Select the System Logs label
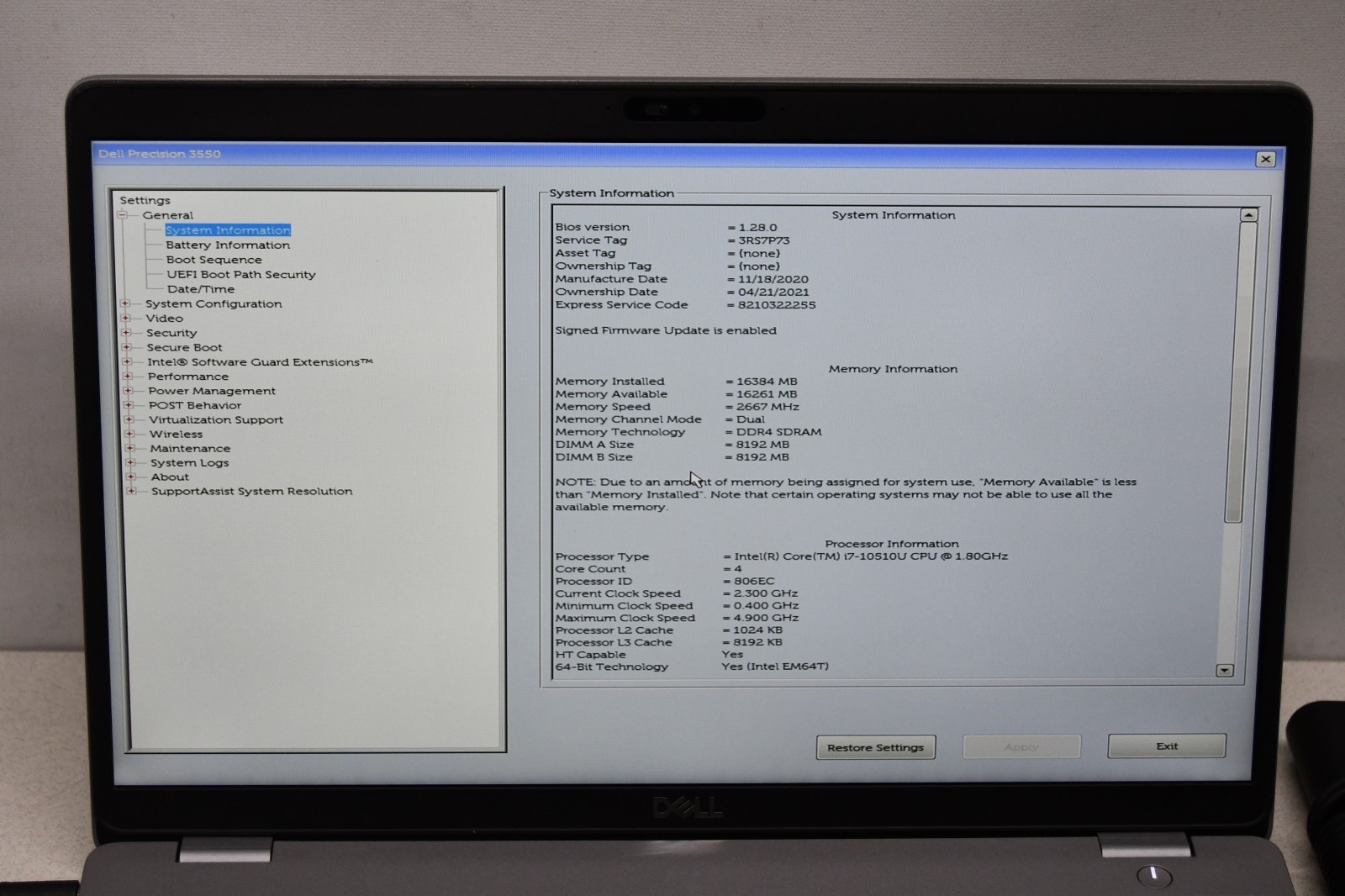The image size is (1345, 896). (189, 462)
